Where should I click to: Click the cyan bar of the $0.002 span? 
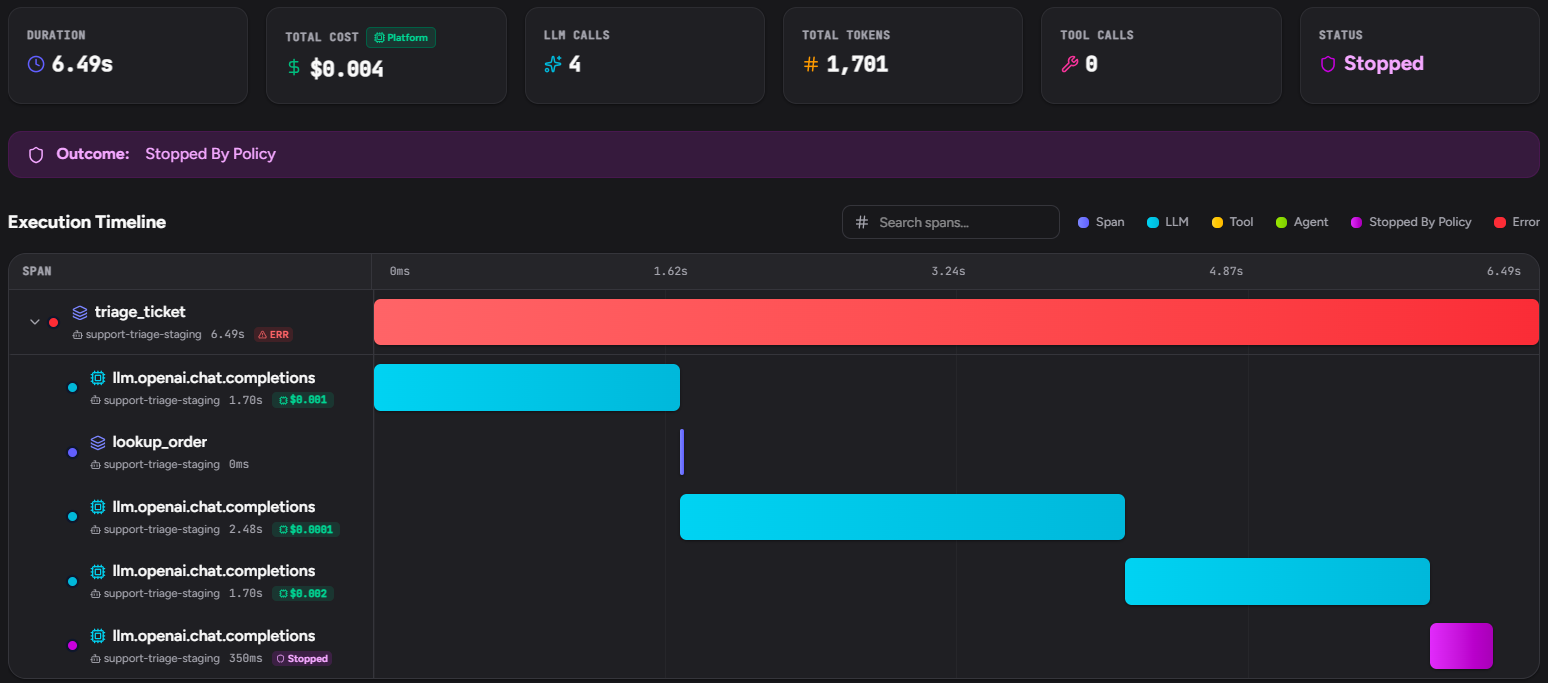tap(1277, 581)
